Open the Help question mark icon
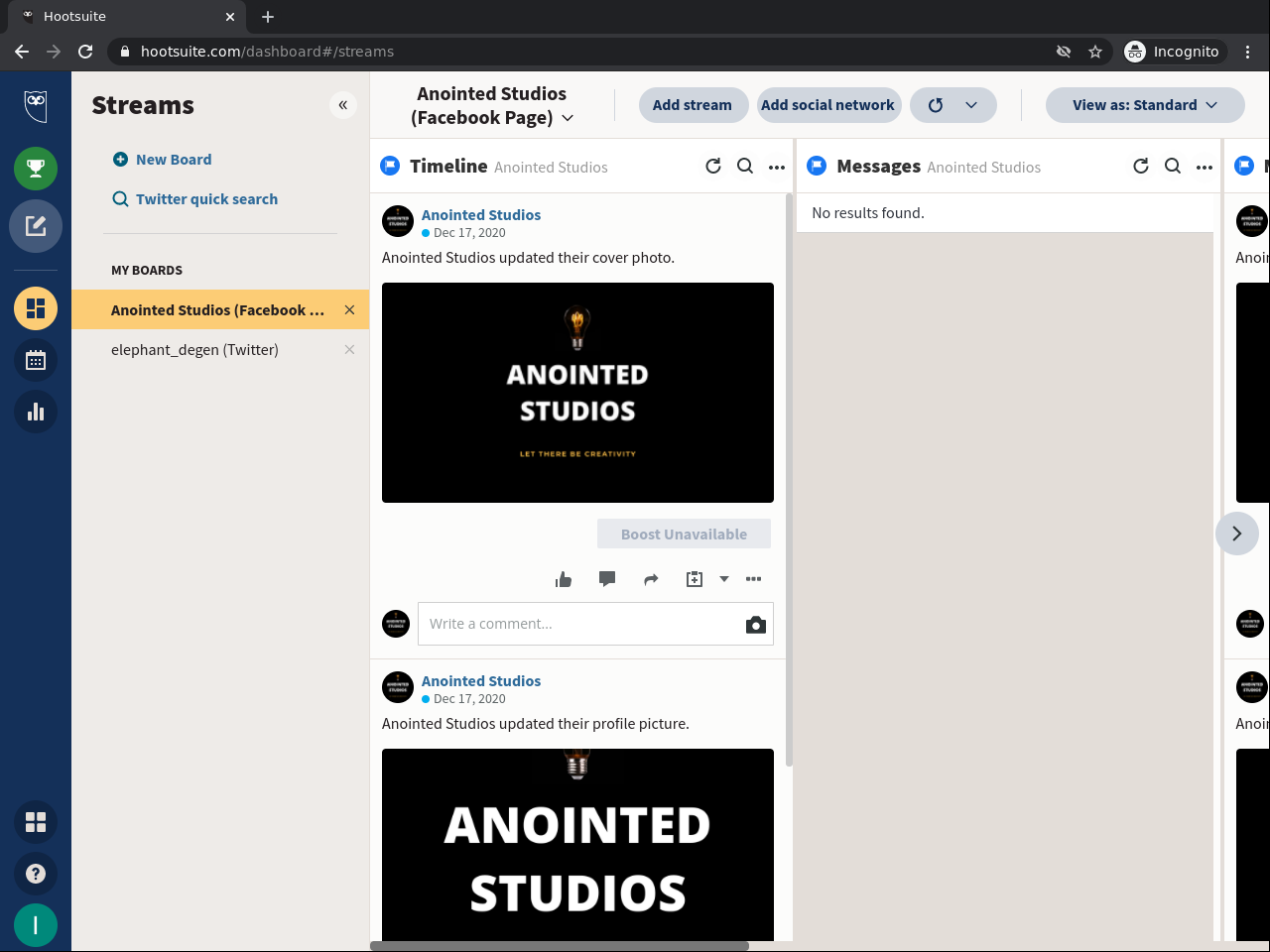 click(x=36, y=874)
